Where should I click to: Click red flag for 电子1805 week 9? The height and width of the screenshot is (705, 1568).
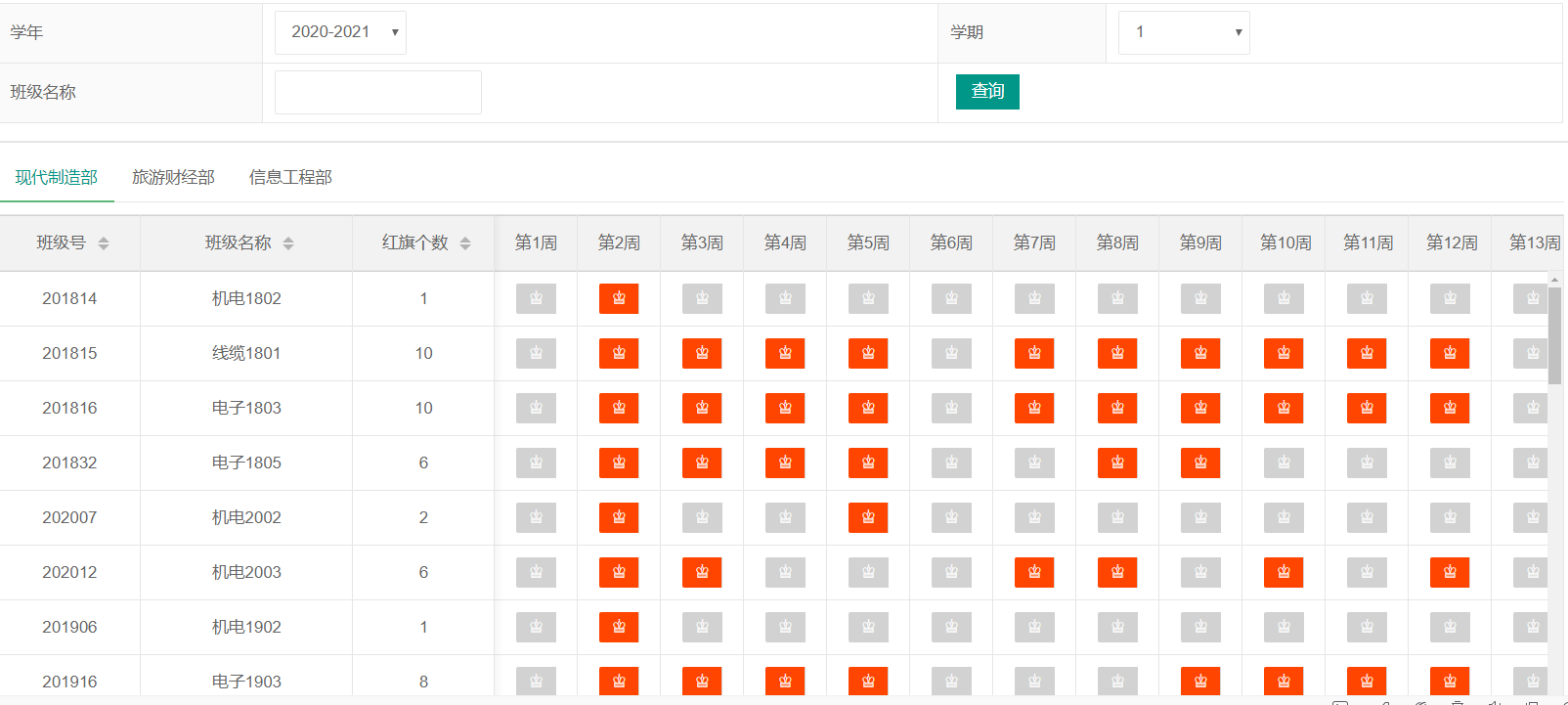click(1200, 463)
